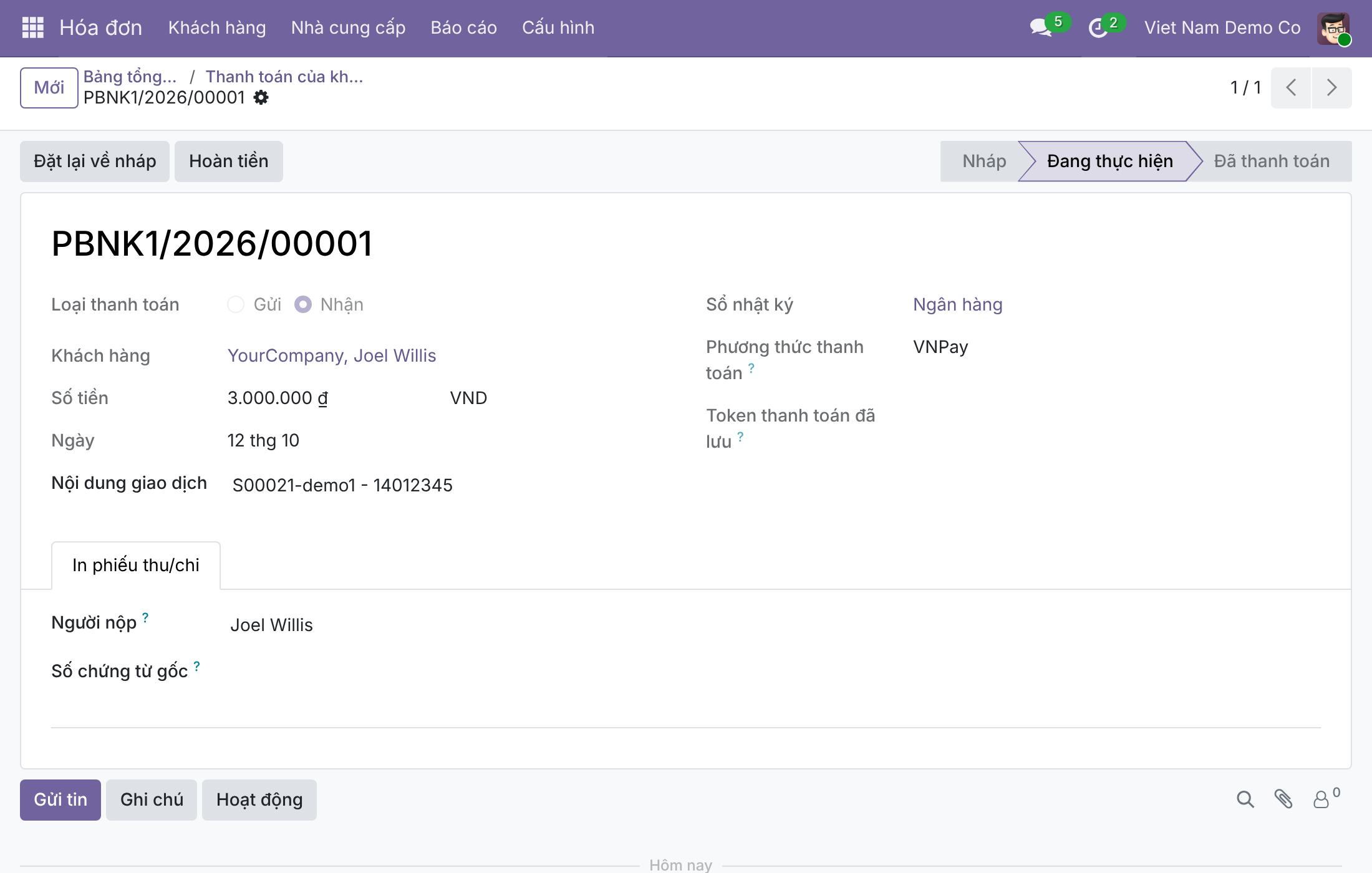Click the Gửi tin button
1372x873 pixels.
pyautogui.click(x=60, y=799)
